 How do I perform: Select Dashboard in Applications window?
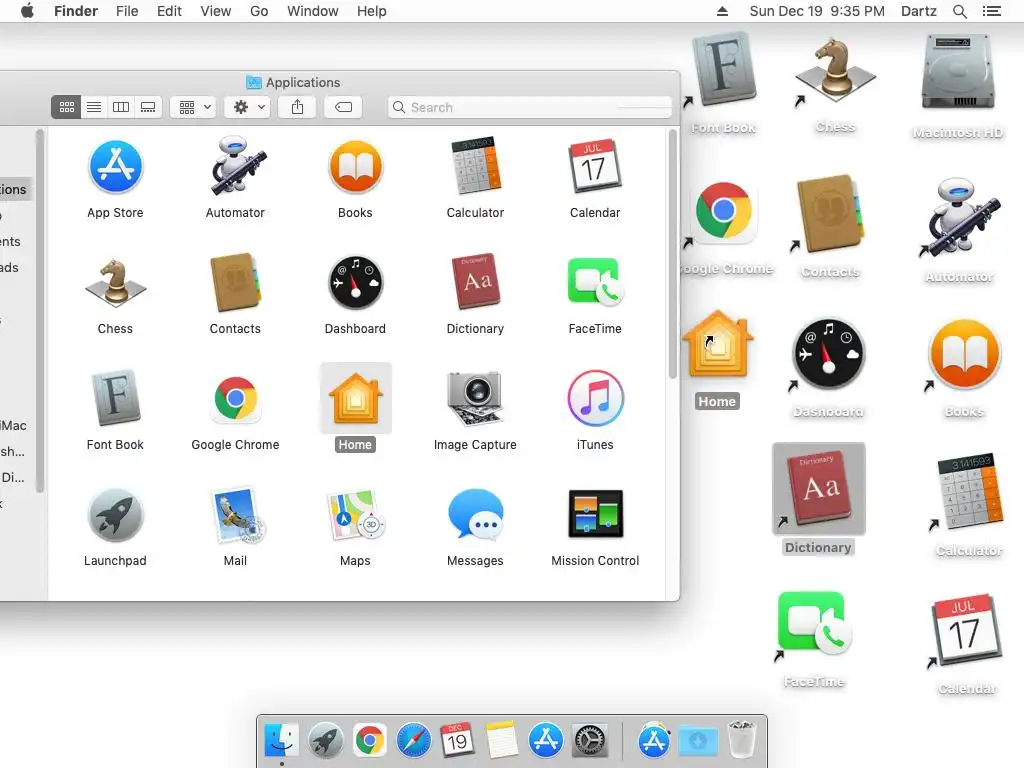pyautogui.click(x=355, y=283)
